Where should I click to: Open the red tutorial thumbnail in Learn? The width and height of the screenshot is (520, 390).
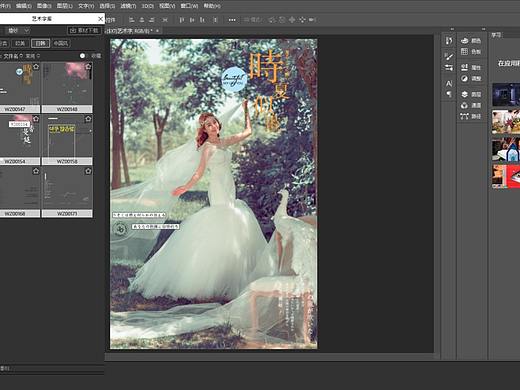tap(506, 176)
